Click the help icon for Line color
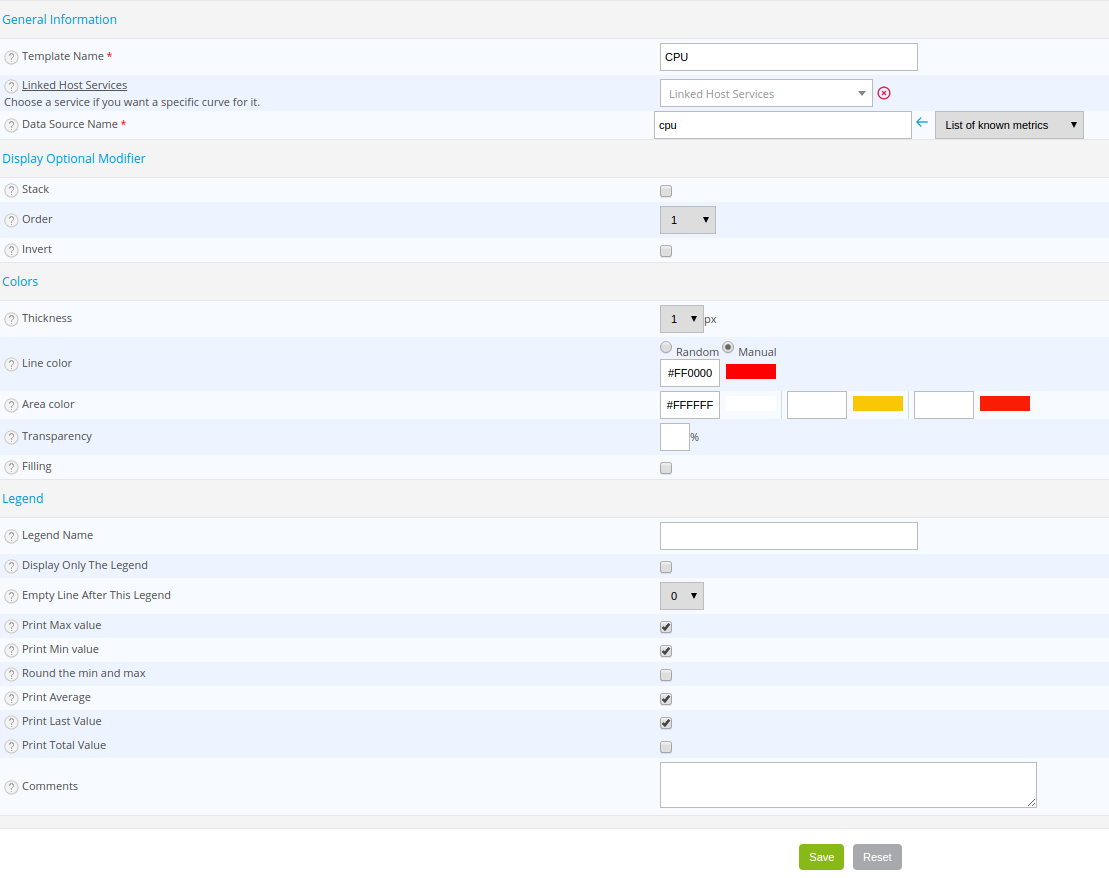 [11, 365]
